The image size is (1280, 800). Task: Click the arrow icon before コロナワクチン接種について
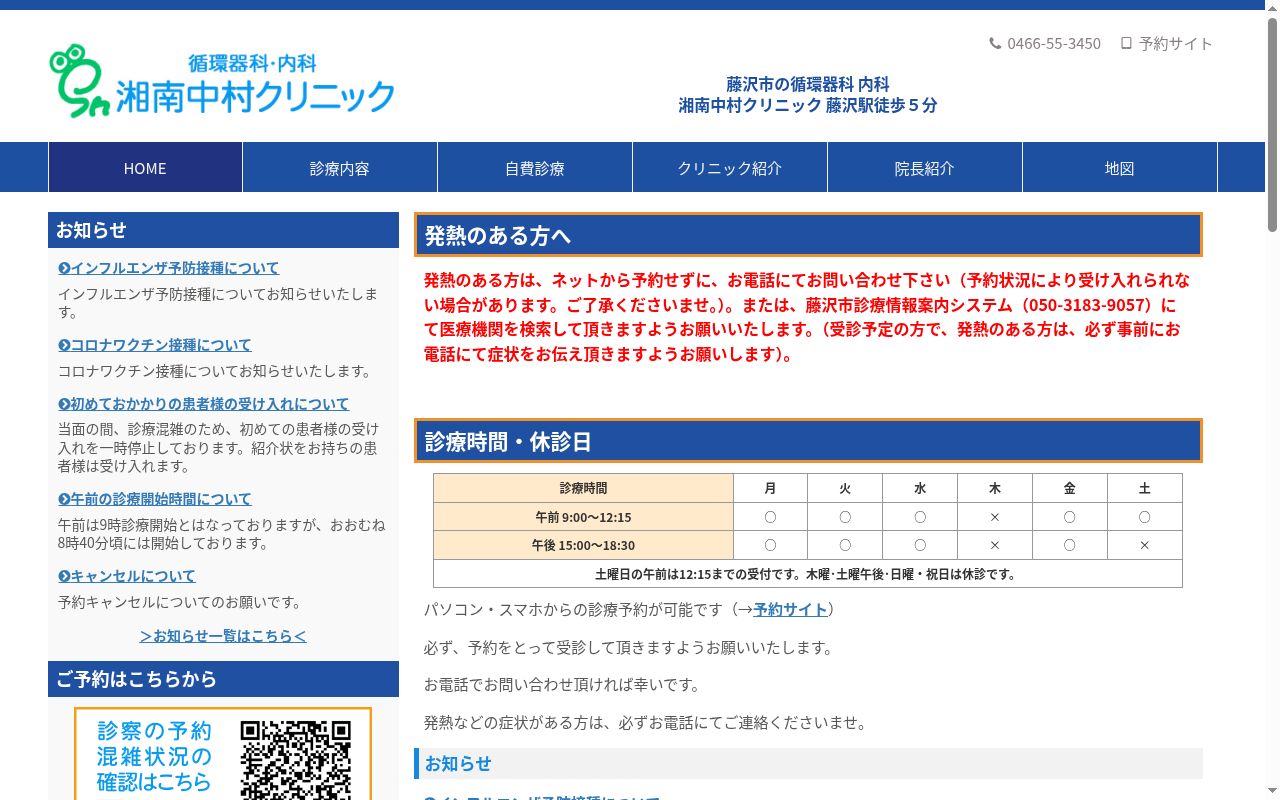(64, 345)
